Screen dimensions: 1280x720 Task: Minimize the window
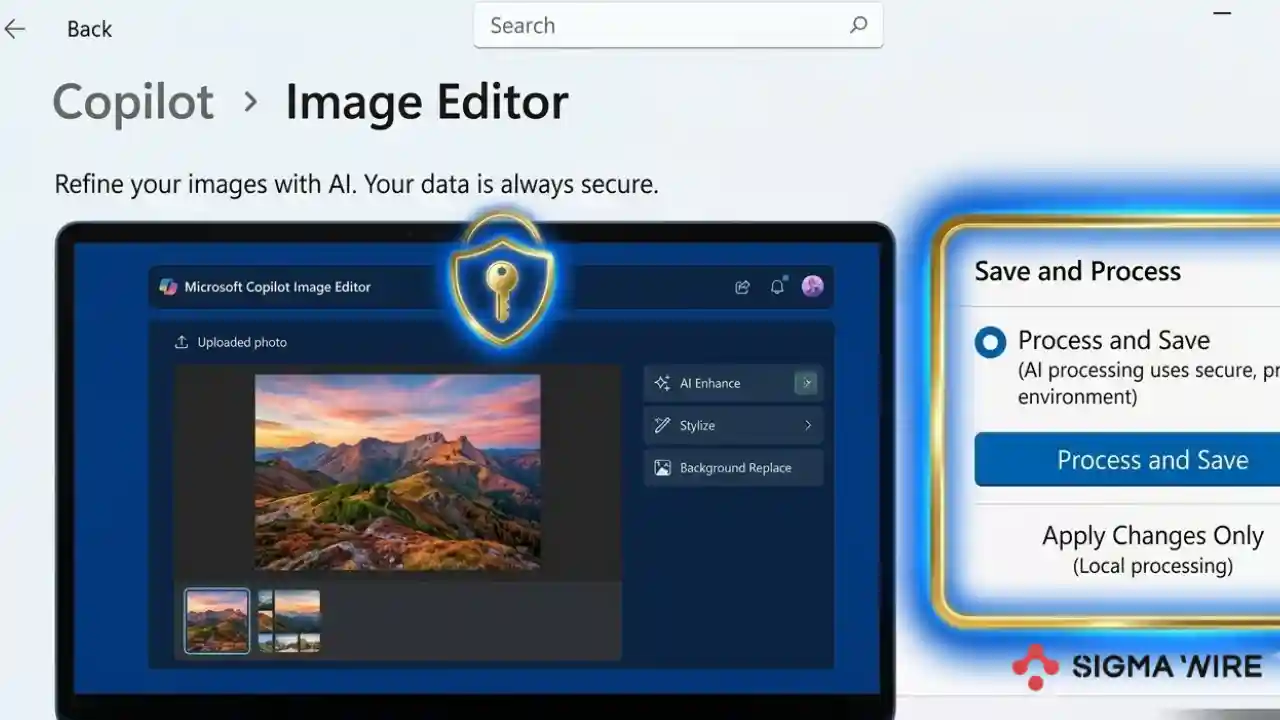tap(1221, 14)
